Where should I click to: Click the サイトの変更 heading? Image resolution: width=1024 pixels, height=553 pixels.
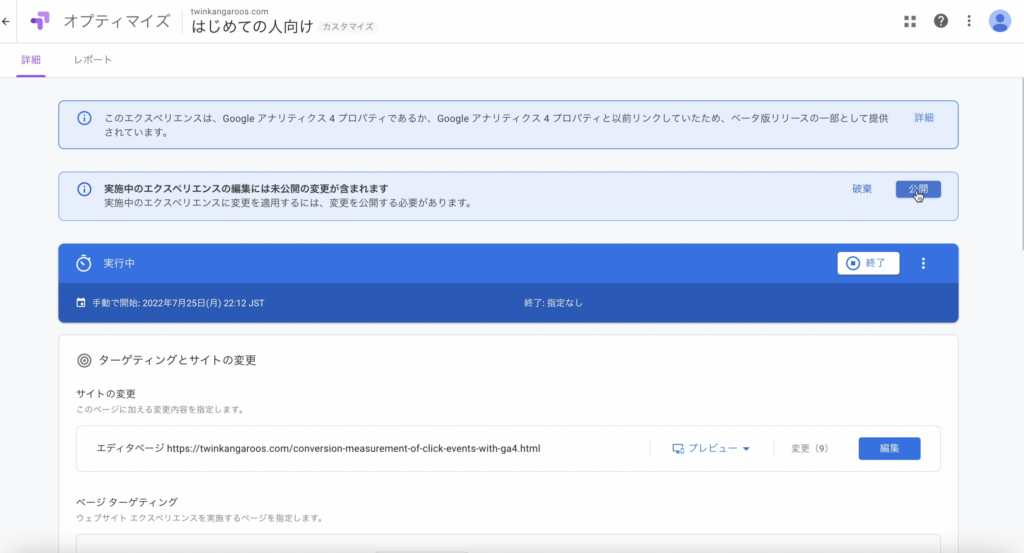[x=106, y=394]
